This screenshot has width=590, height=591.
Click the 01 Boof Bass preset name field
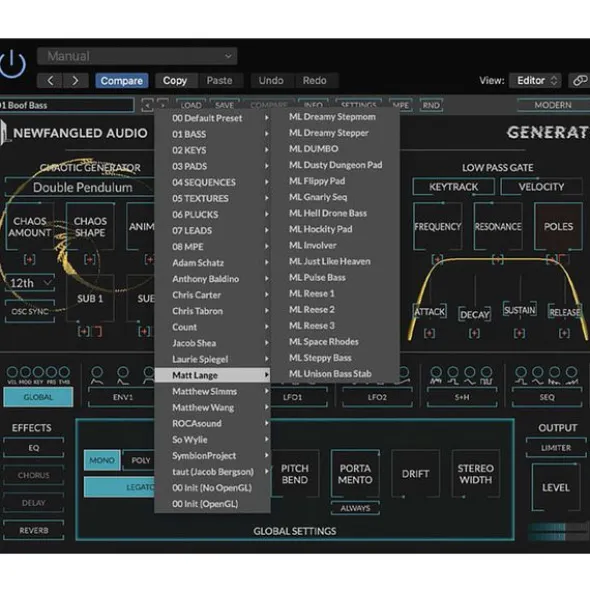click(67, 105)
